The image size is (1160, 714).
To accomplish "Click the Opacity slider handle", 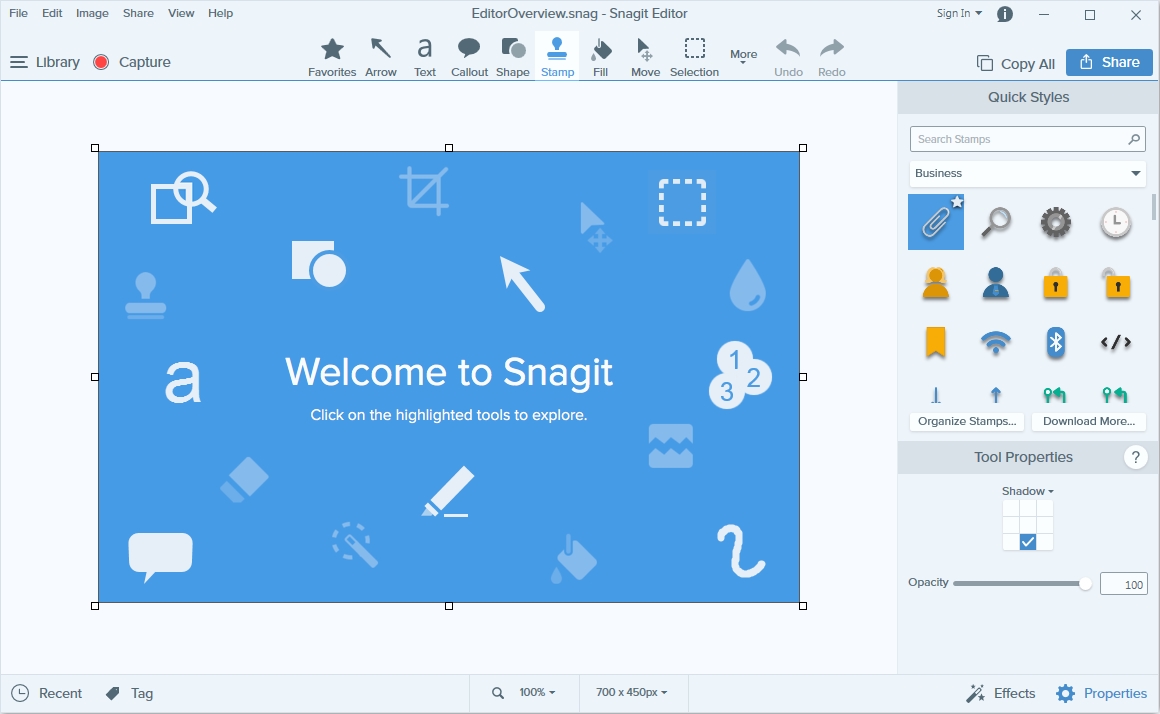I will [1085, 584].
